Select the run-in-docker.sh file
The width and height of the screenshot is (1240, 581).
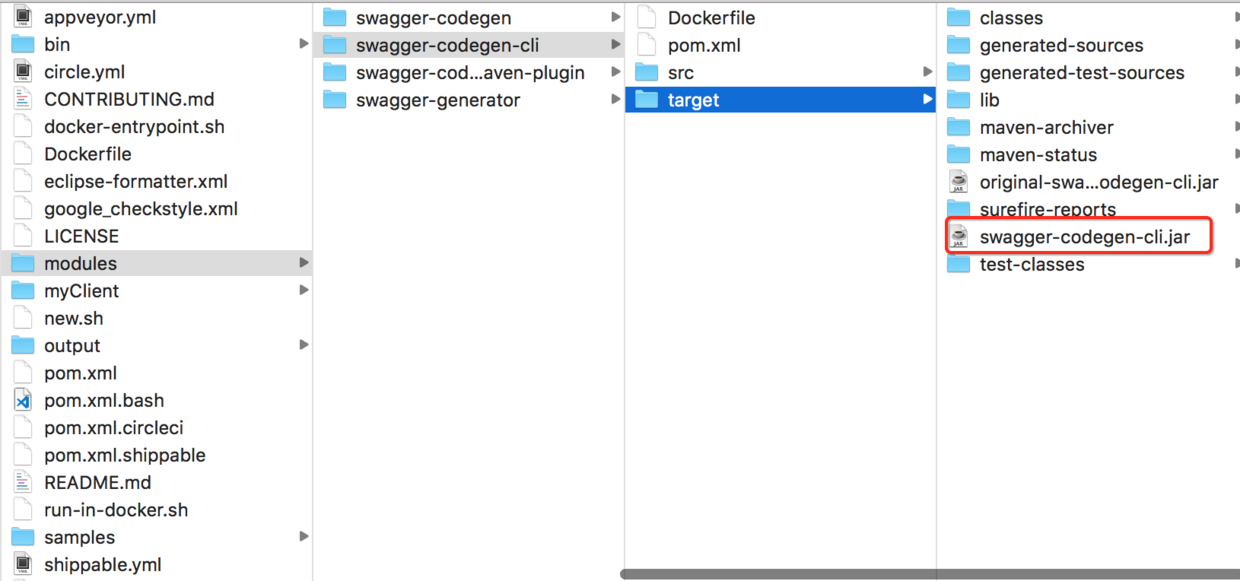tap(115, 509)
